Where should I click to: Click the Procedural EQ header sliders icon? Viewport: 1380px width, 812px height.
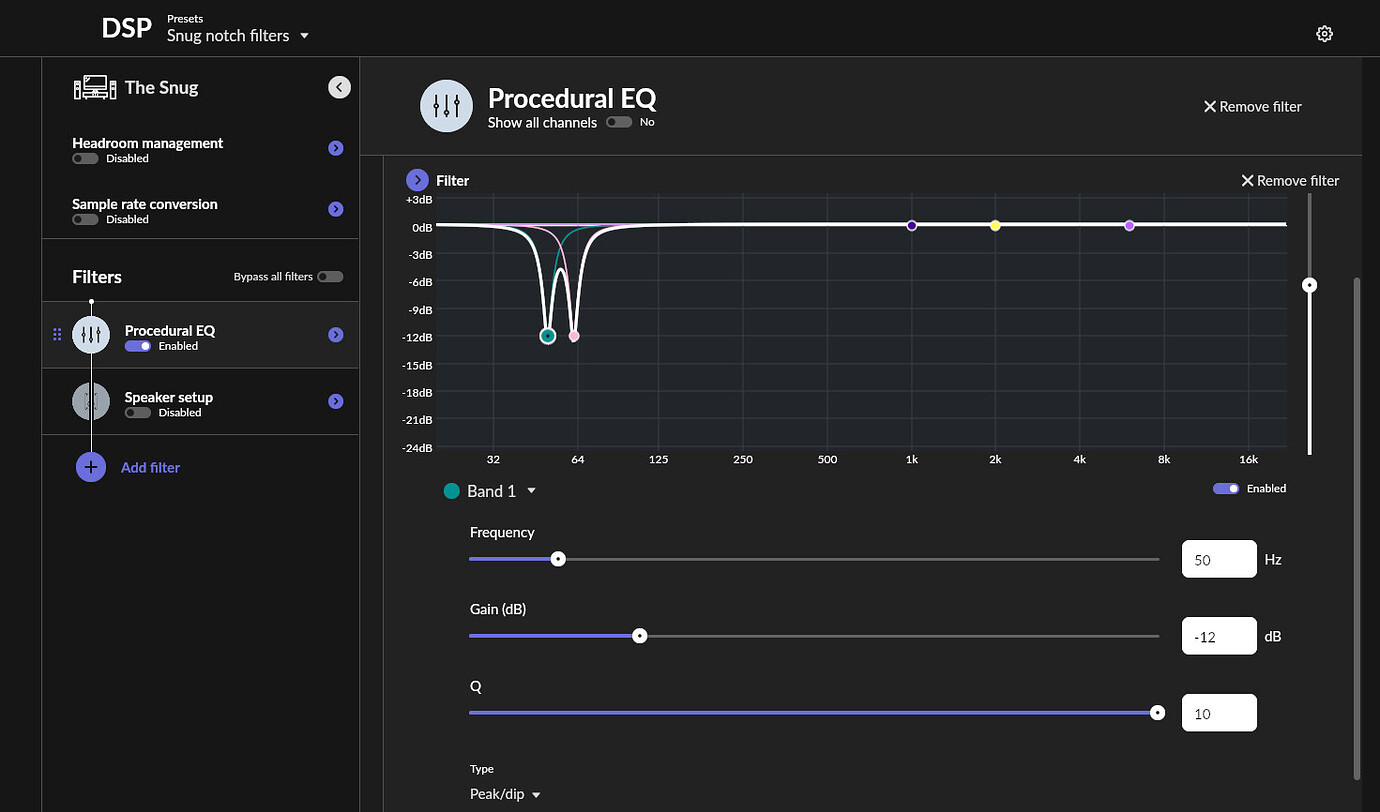coord(446,106)
